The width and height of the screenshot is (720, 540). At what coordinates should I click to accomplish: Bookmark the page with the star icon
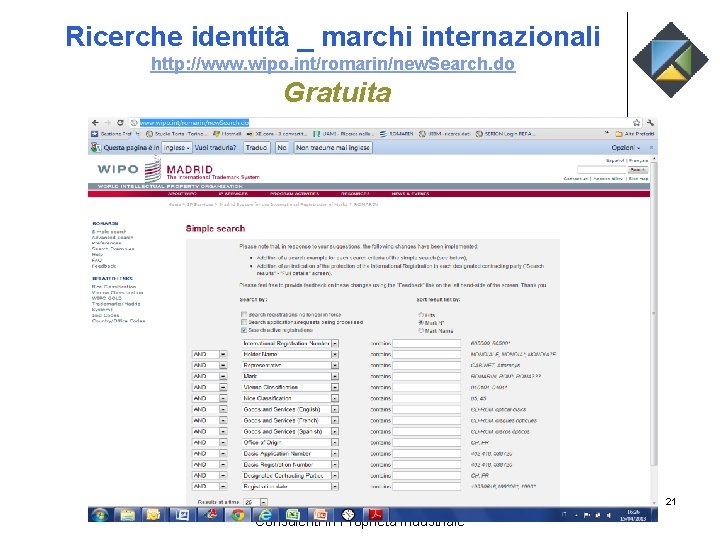(x=636, y=123)
